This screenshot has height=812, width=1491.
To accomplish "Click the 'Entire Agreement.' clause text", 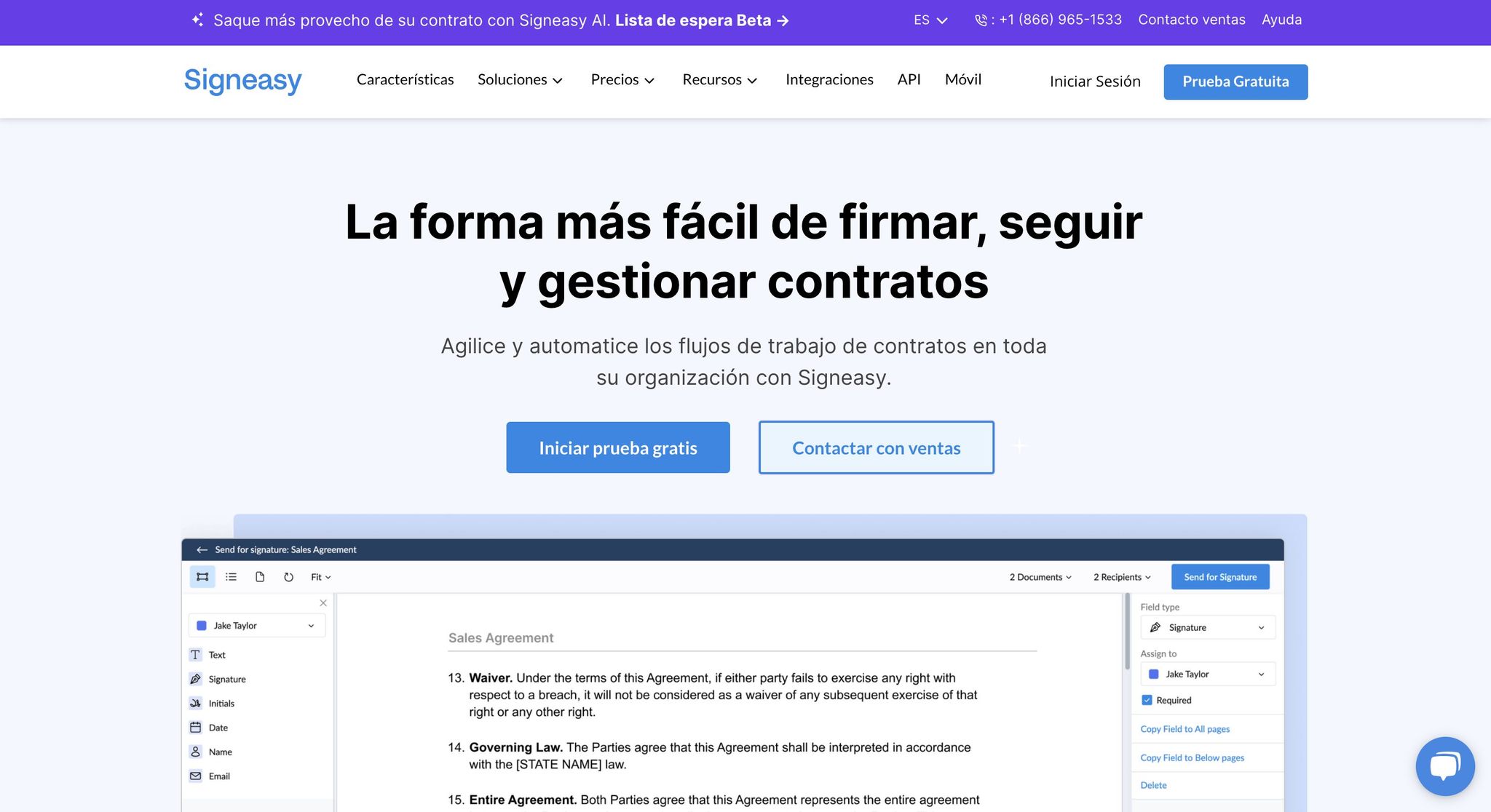I will coord(523,800).
